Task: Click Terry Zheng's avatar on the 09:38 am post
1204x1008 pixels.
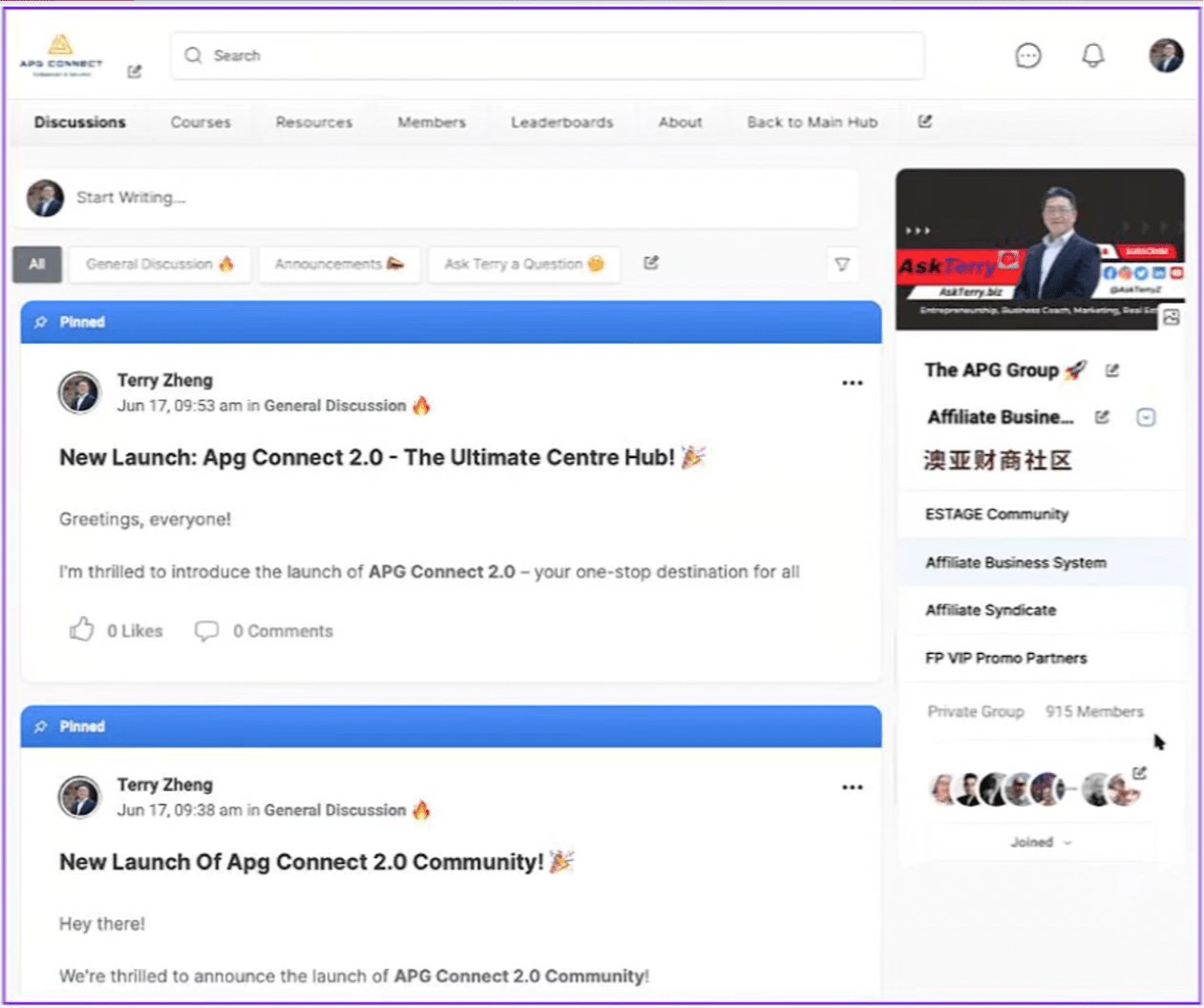Action: pos(79,797)
